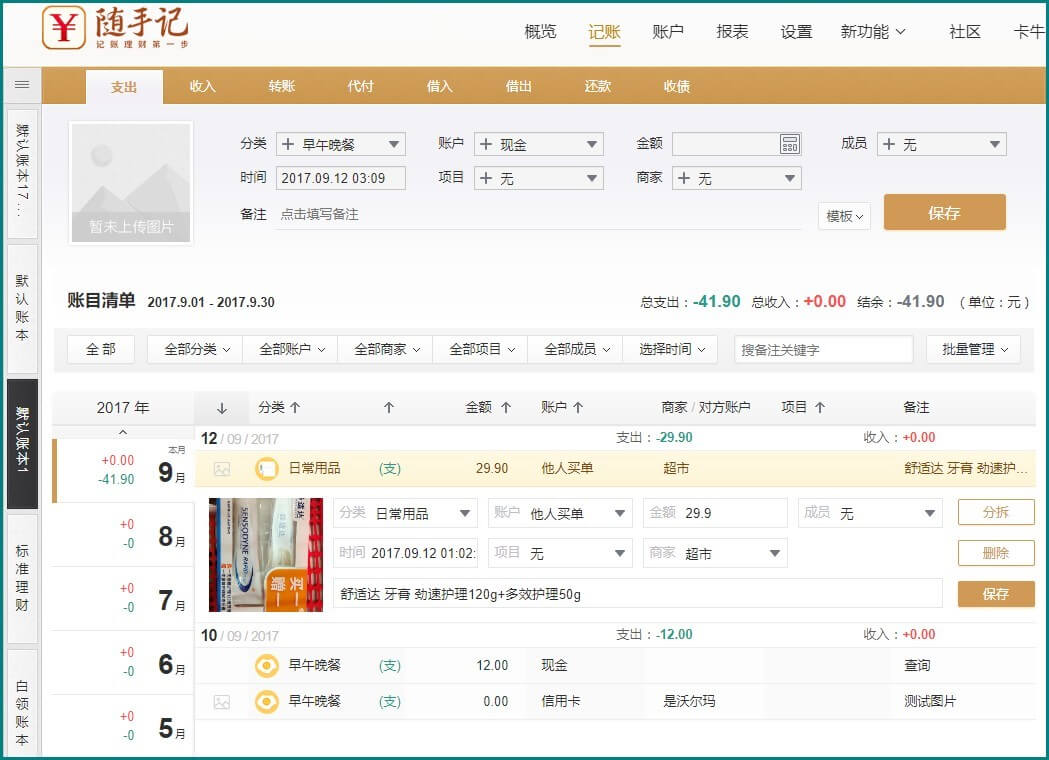
Task: Open 报表 in top navigation
Action: coord(732,32)
